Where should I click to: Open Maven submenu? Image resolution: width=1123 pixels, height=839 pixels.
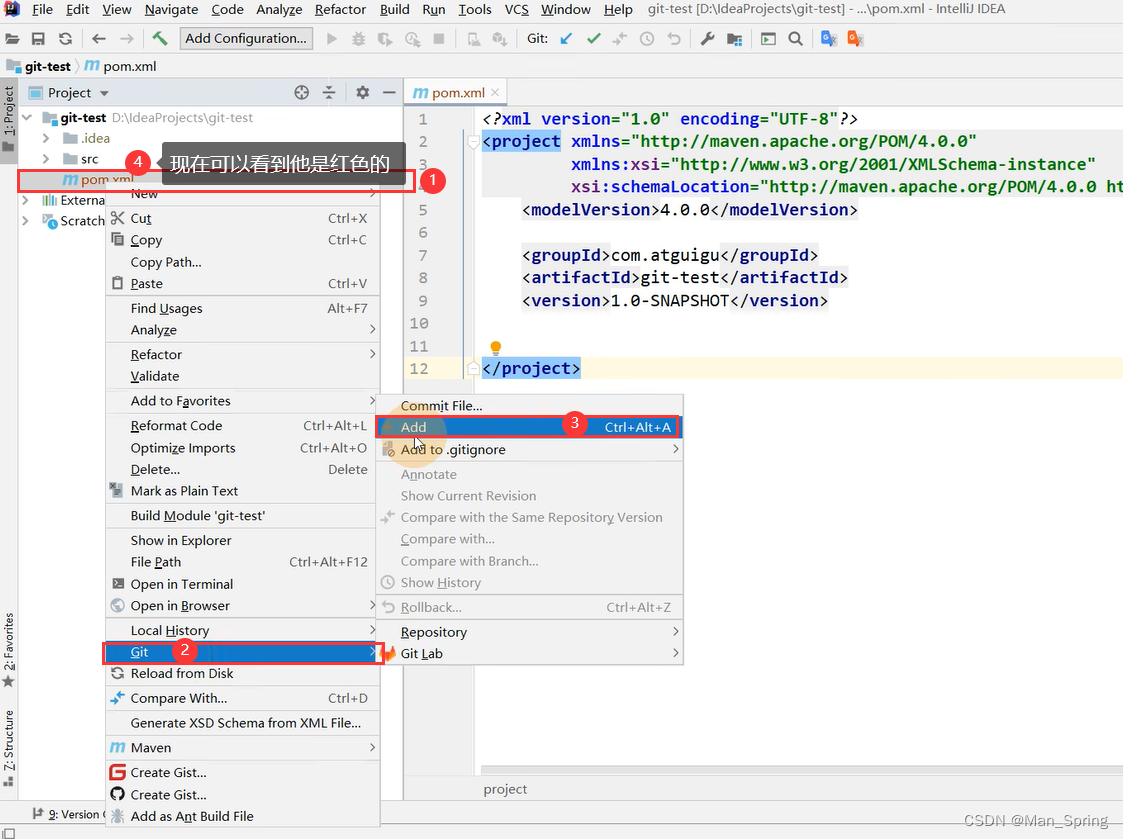242,747
